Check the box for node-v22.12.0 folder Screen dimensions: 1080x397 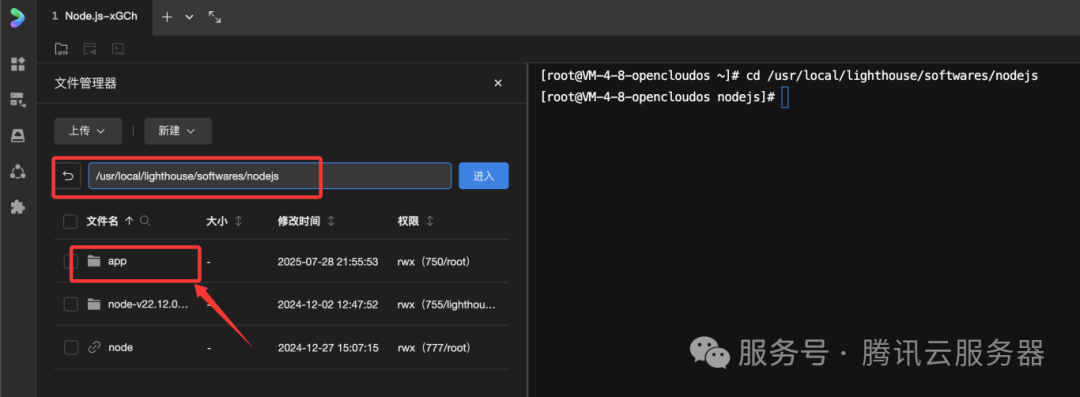[70, 304]
